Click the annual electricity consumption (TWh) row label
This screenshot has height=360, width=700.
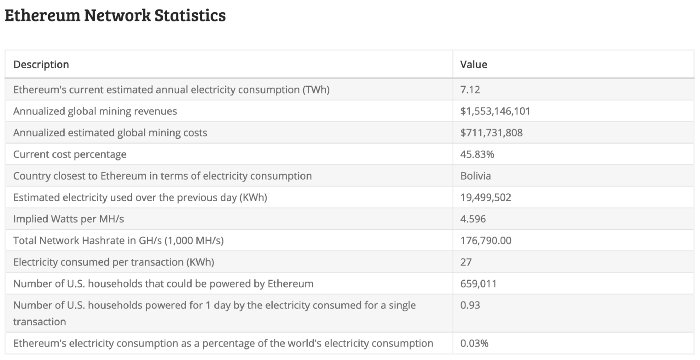(171, 90)
